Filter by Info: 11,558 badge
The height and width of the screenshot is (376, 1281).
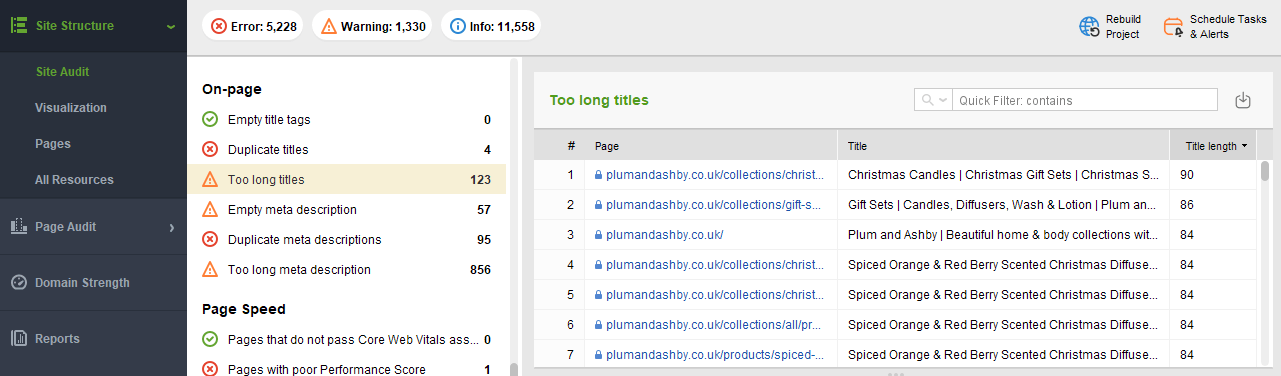click(491, 26)
